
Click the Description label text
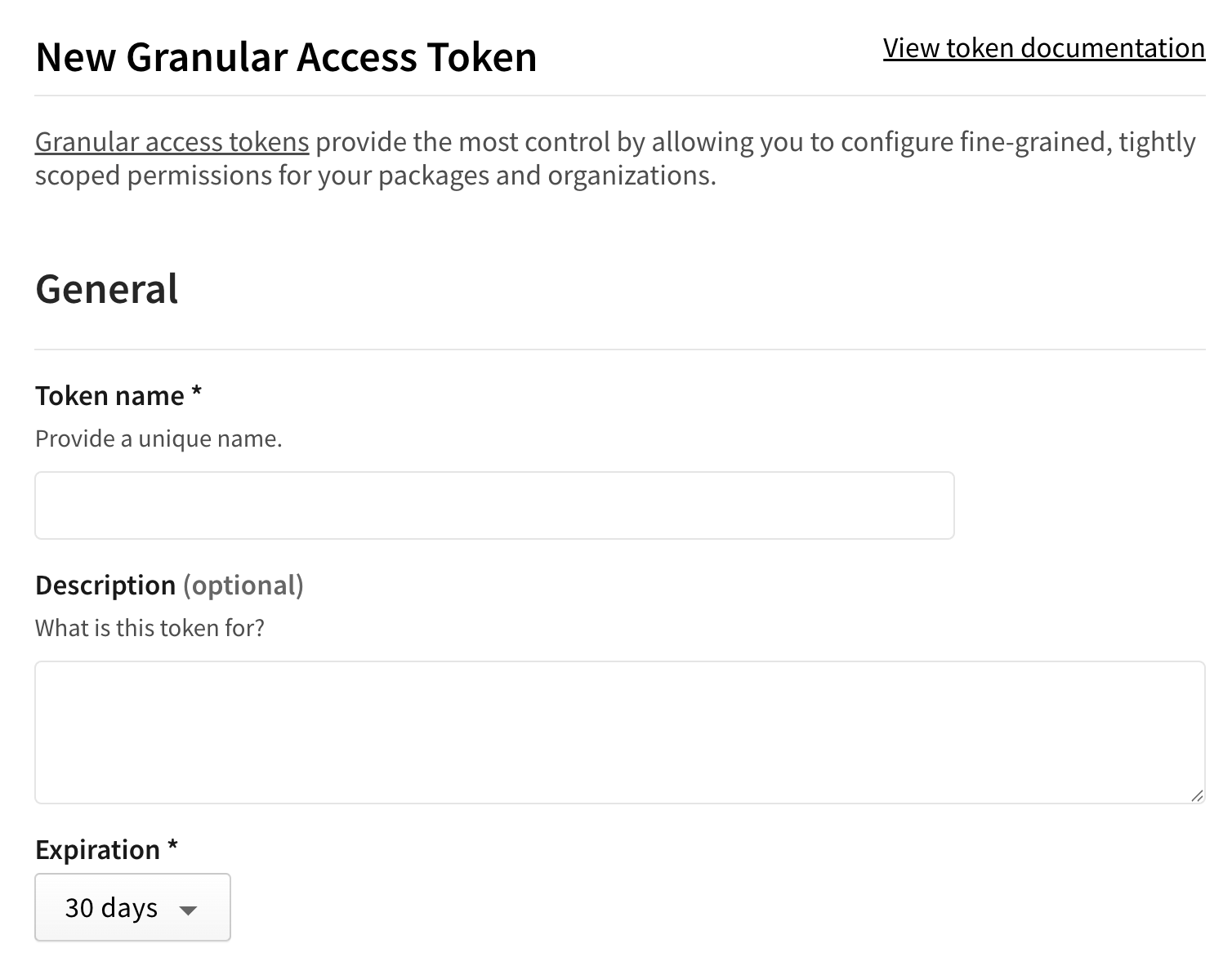click(105, 585)
